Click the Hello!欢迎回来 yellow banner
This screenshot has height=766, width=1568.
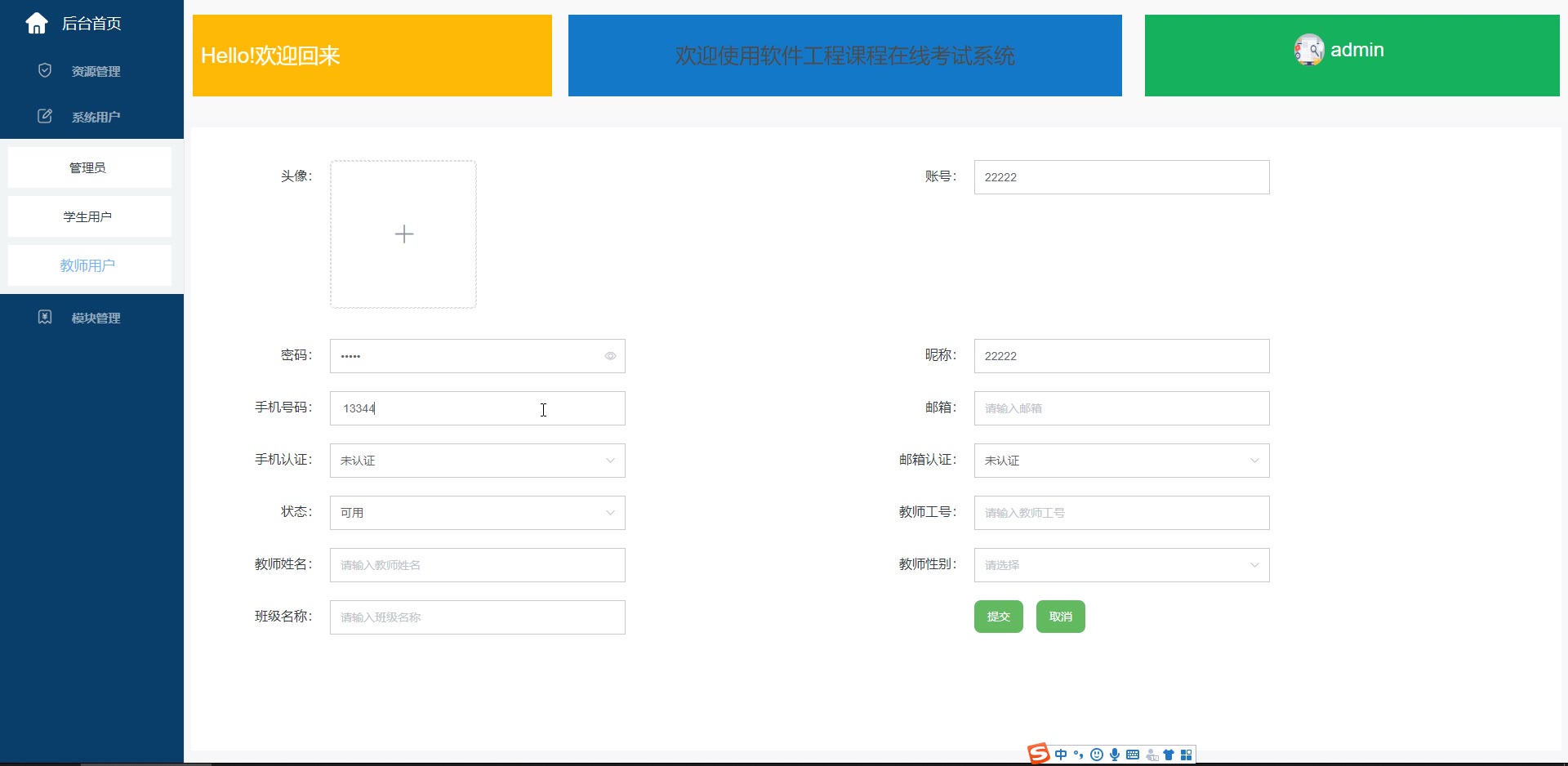[372, 56]
